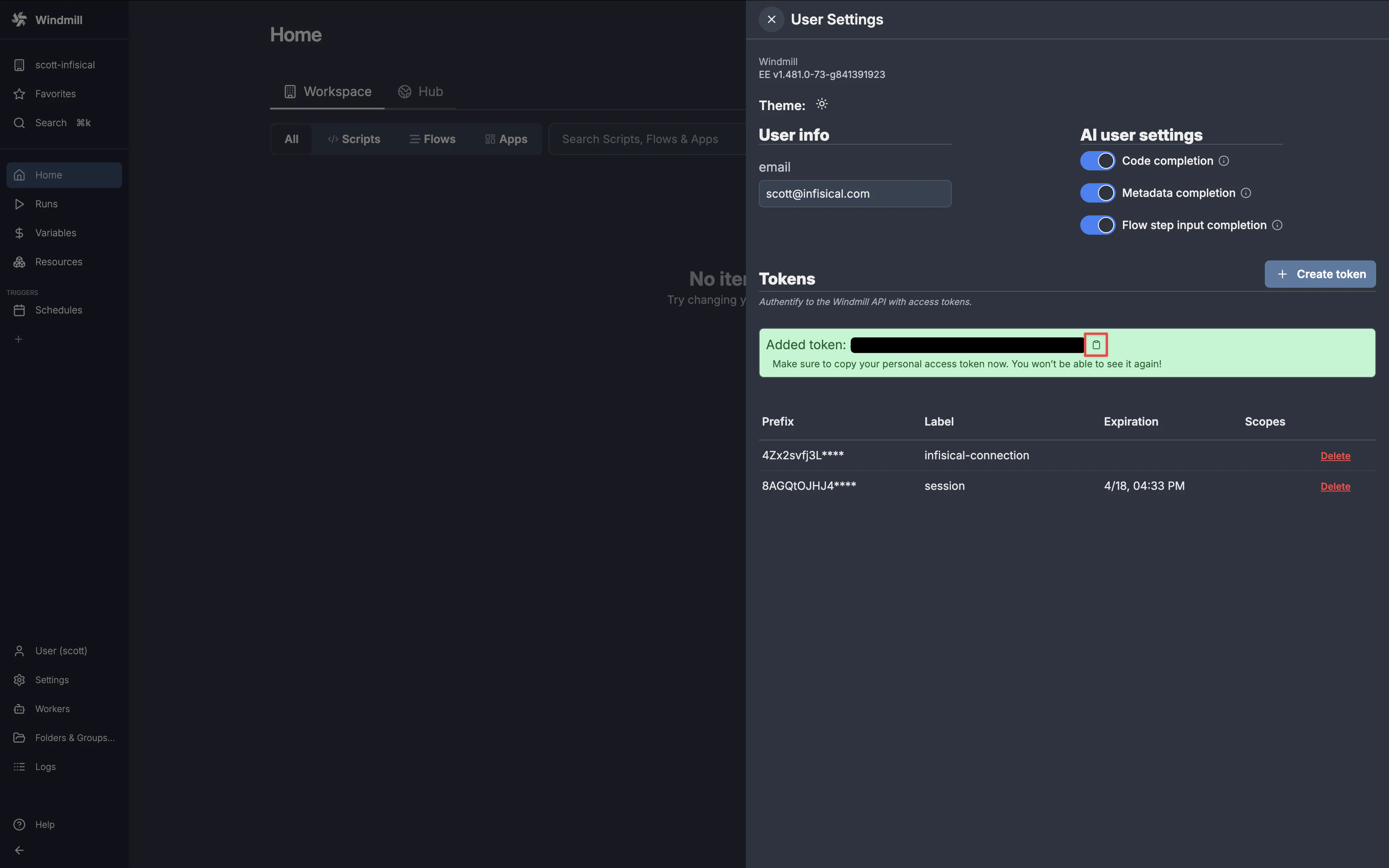Open Folders & Groups in the sidebar
The width and height of the screenshot is (1389, 868).
[x=64, y=738]
